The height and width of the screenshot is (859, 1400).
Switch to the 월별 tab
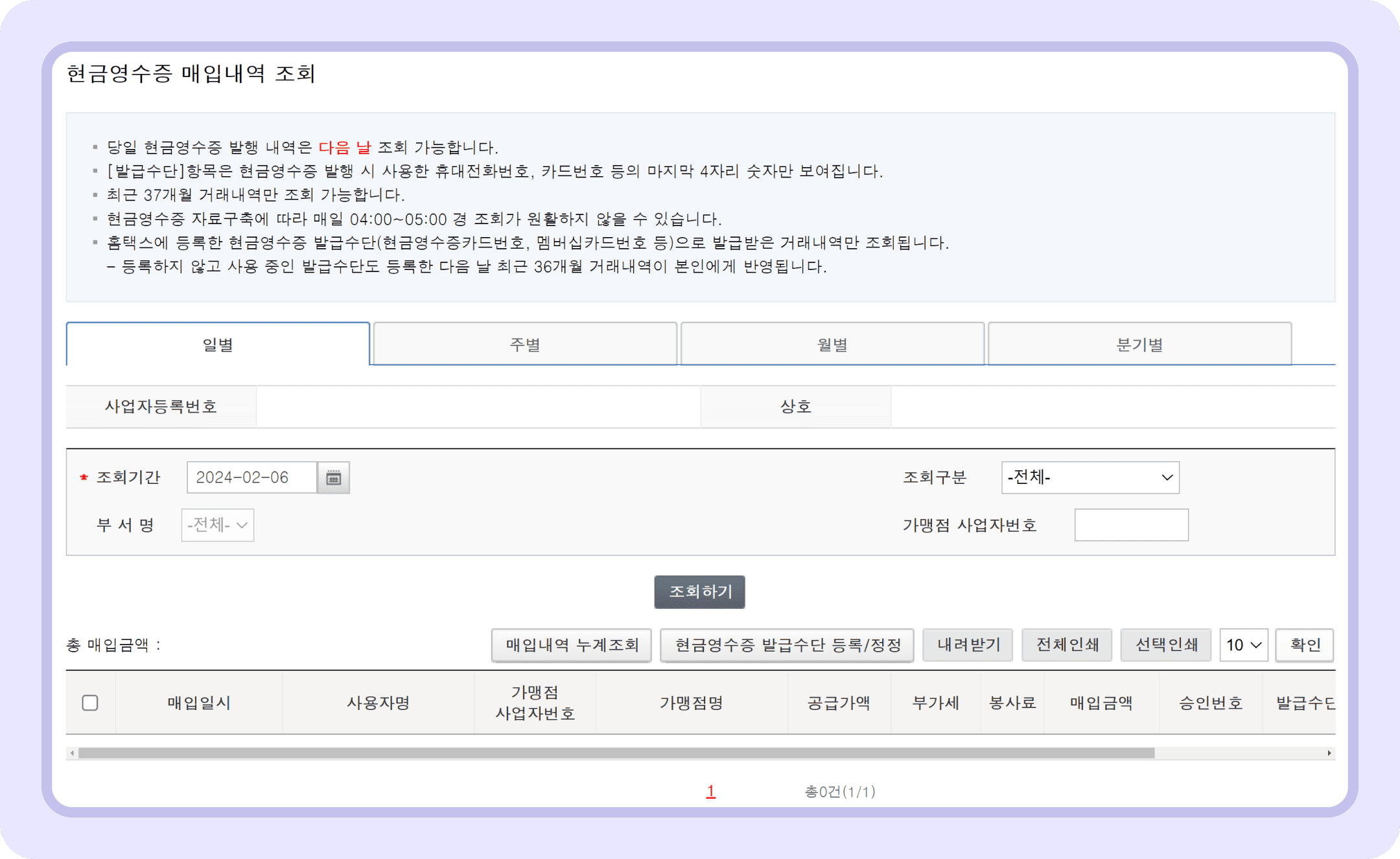[x=832, y=344]
